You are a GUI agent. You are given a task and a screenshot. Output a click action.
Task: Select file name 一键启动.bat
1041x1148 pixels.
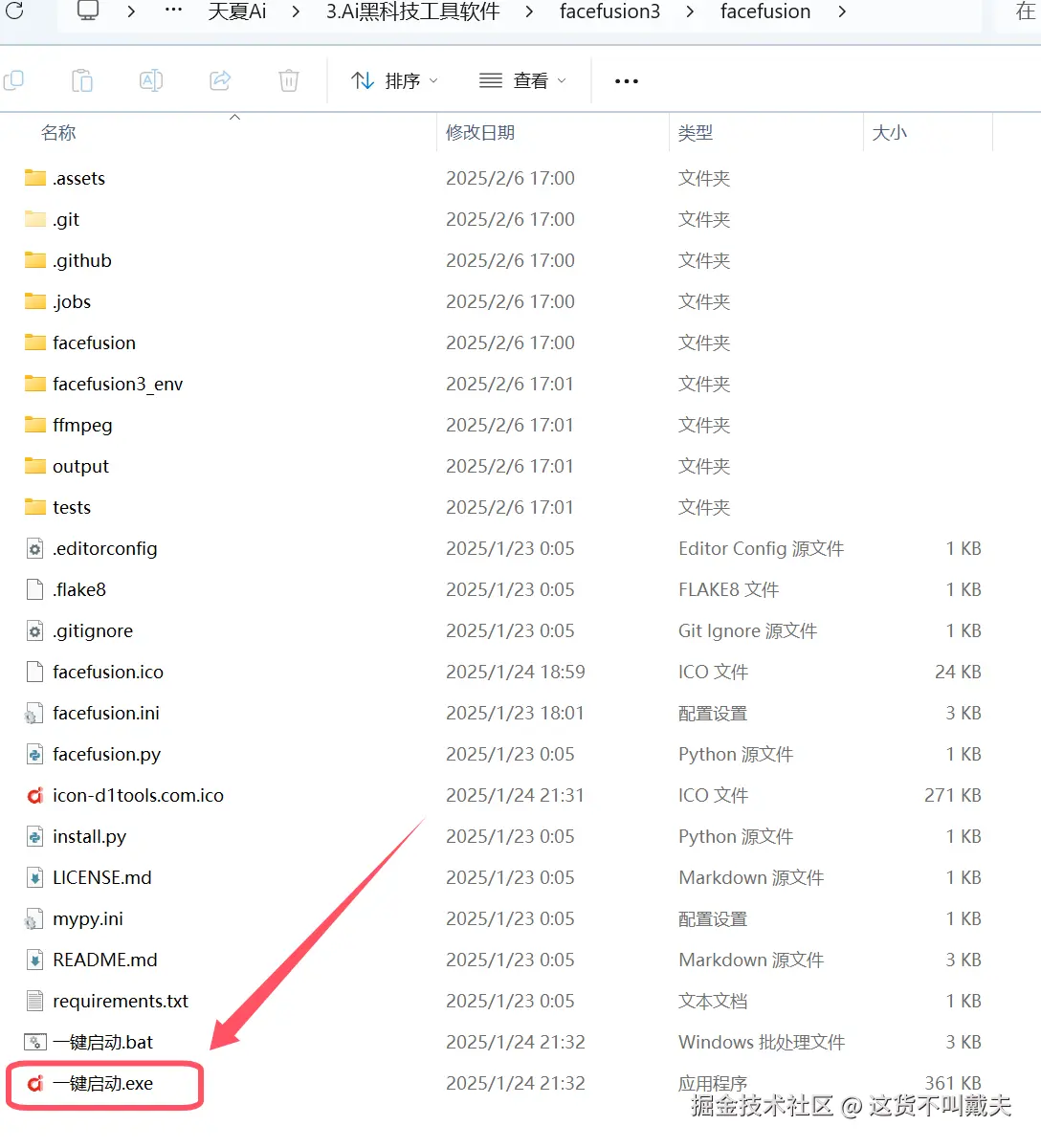(102, 1042)
